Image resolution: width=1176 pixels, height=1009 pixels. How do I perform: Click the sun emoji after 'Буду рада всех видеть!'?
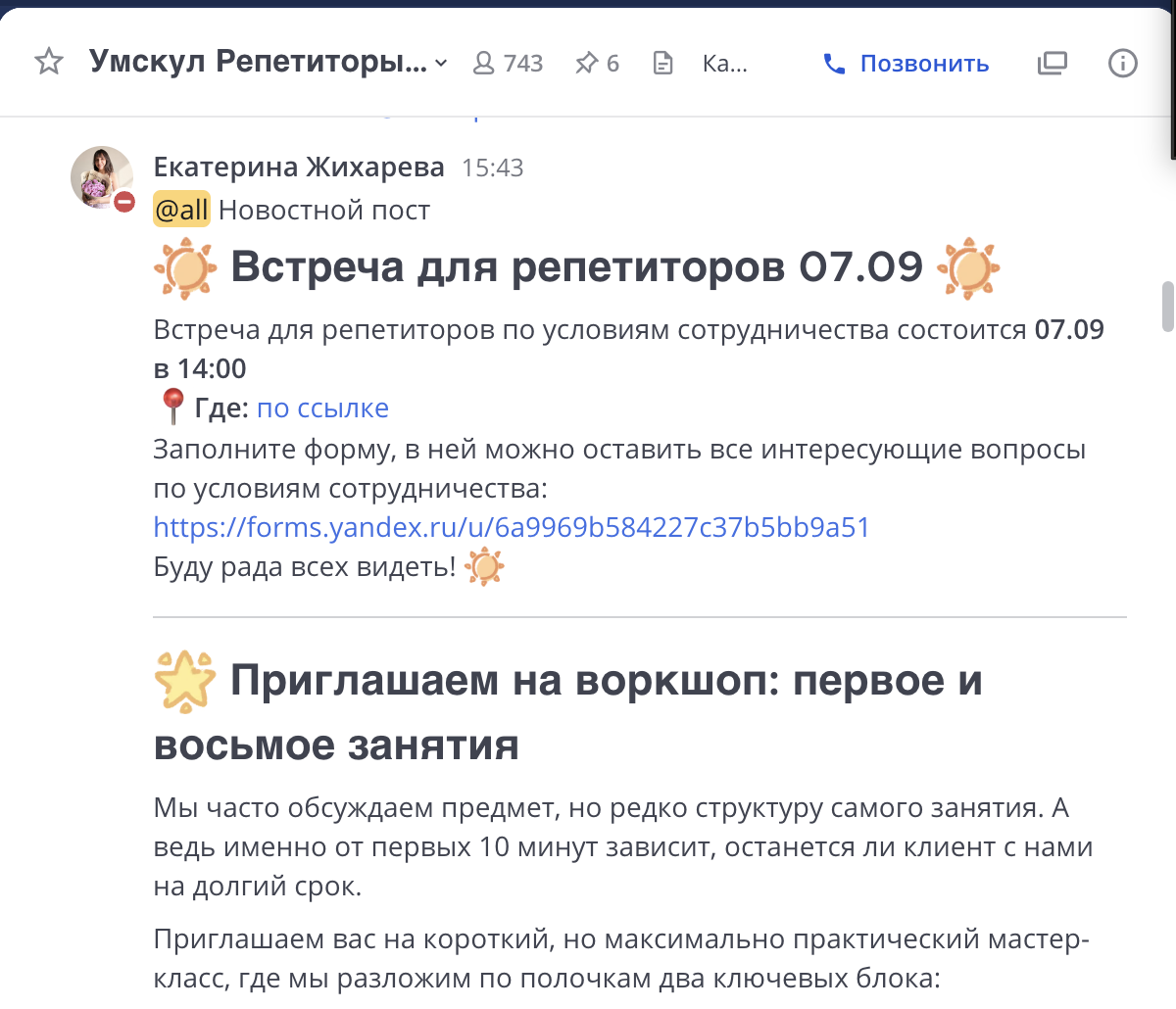(x=484, y=567)
